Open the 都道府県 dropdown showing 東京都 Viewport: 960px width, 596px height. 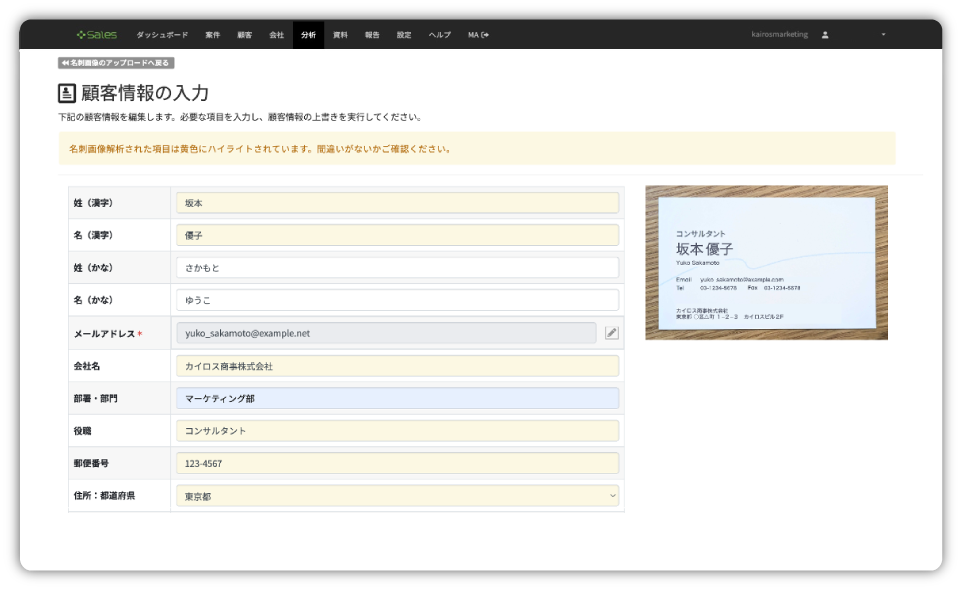tap(397, 496)
